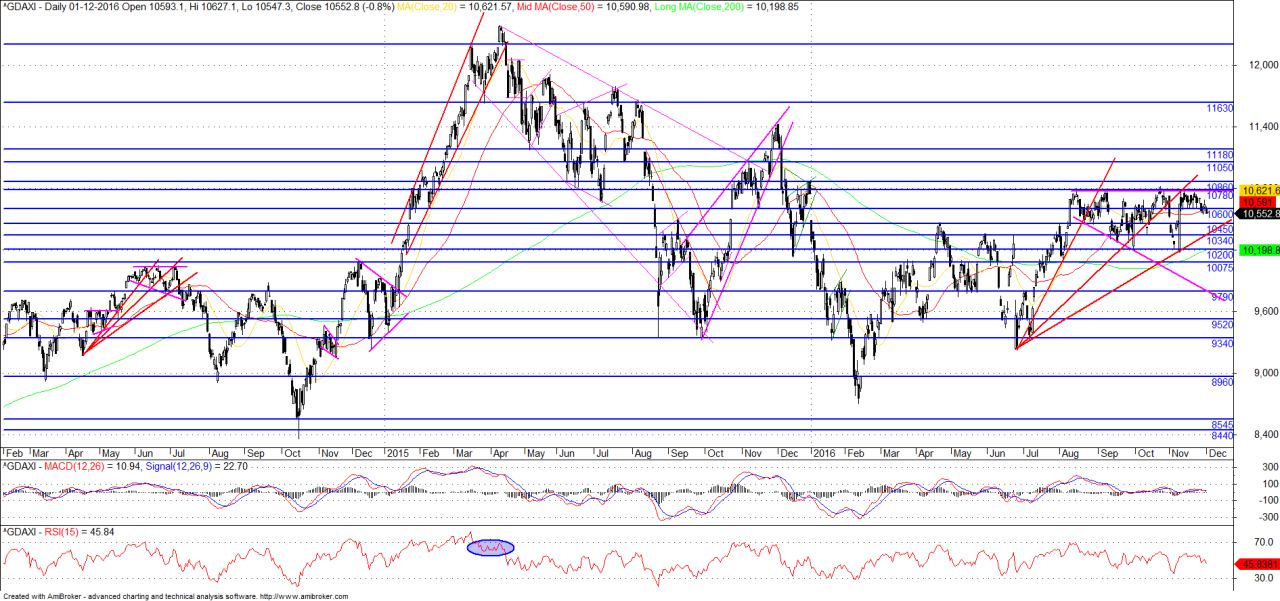Click the 9340 price level label

coord(1222,343)
